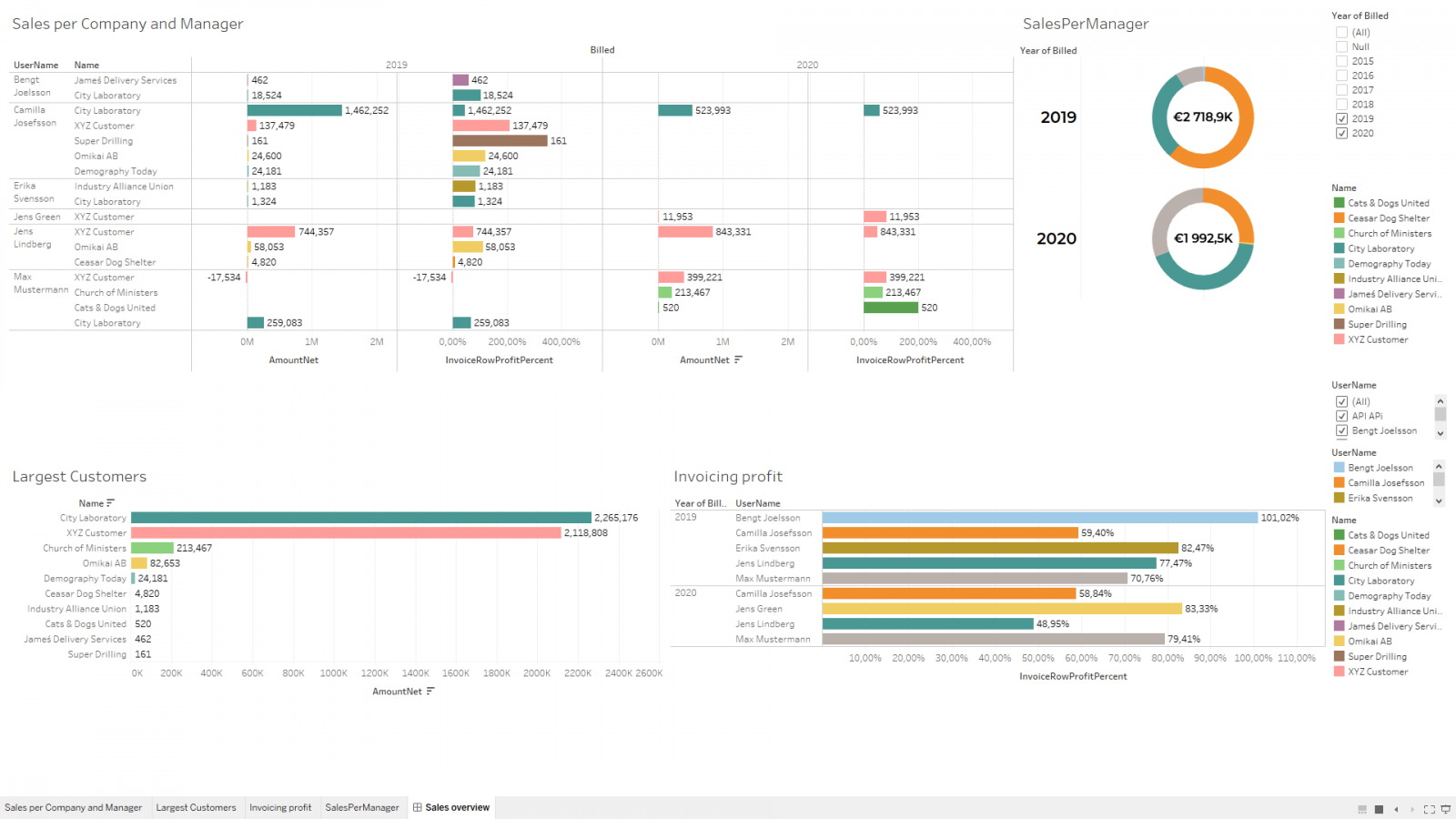
Task: Enter full screen view
Action: [x=1429, y=809]
